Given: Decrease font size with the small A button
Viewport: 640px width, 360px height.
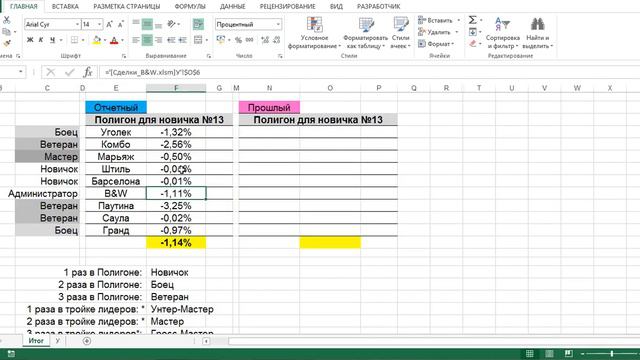Looking at the screenshot, I should 120,24.
